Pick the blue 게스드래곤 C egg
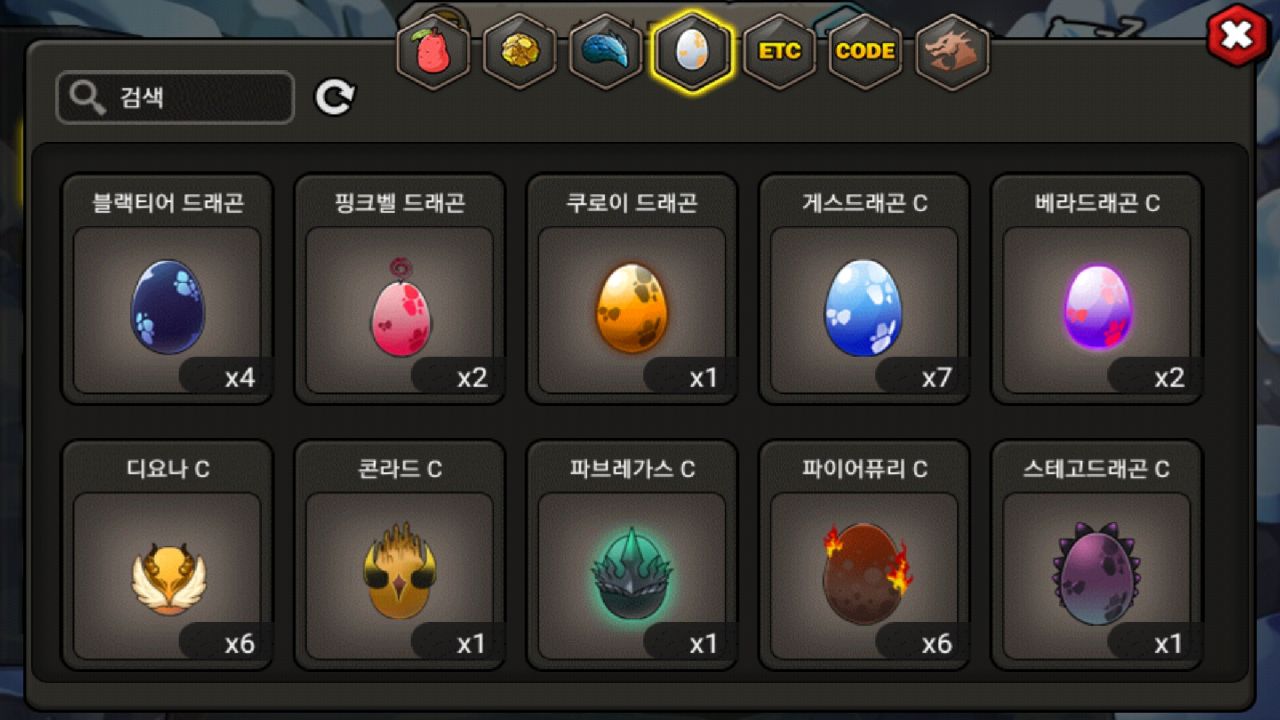The width and height of the screenshot is (1280, 720). click(864, 290)
